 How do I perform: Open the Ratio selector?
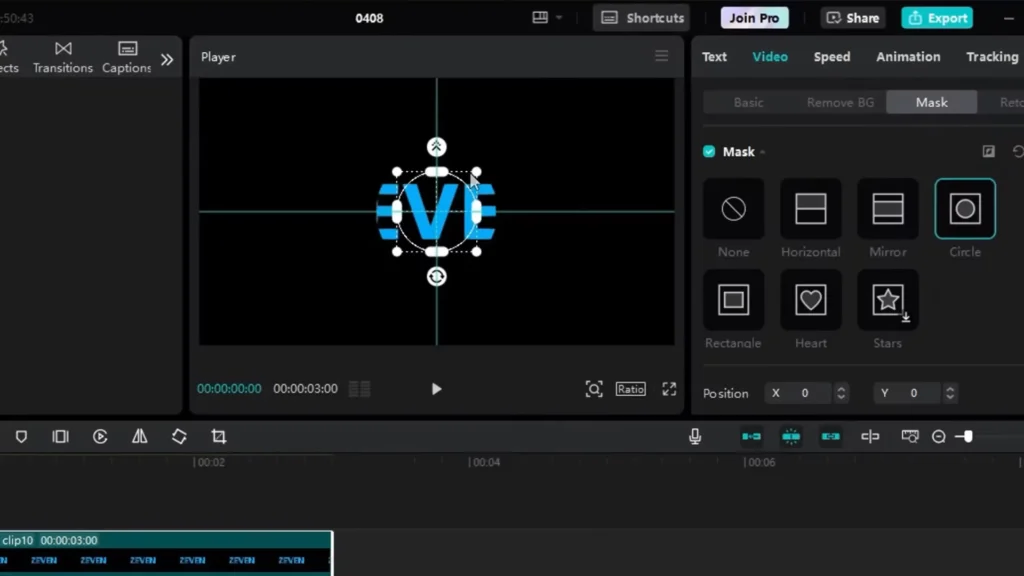point(630,389)
